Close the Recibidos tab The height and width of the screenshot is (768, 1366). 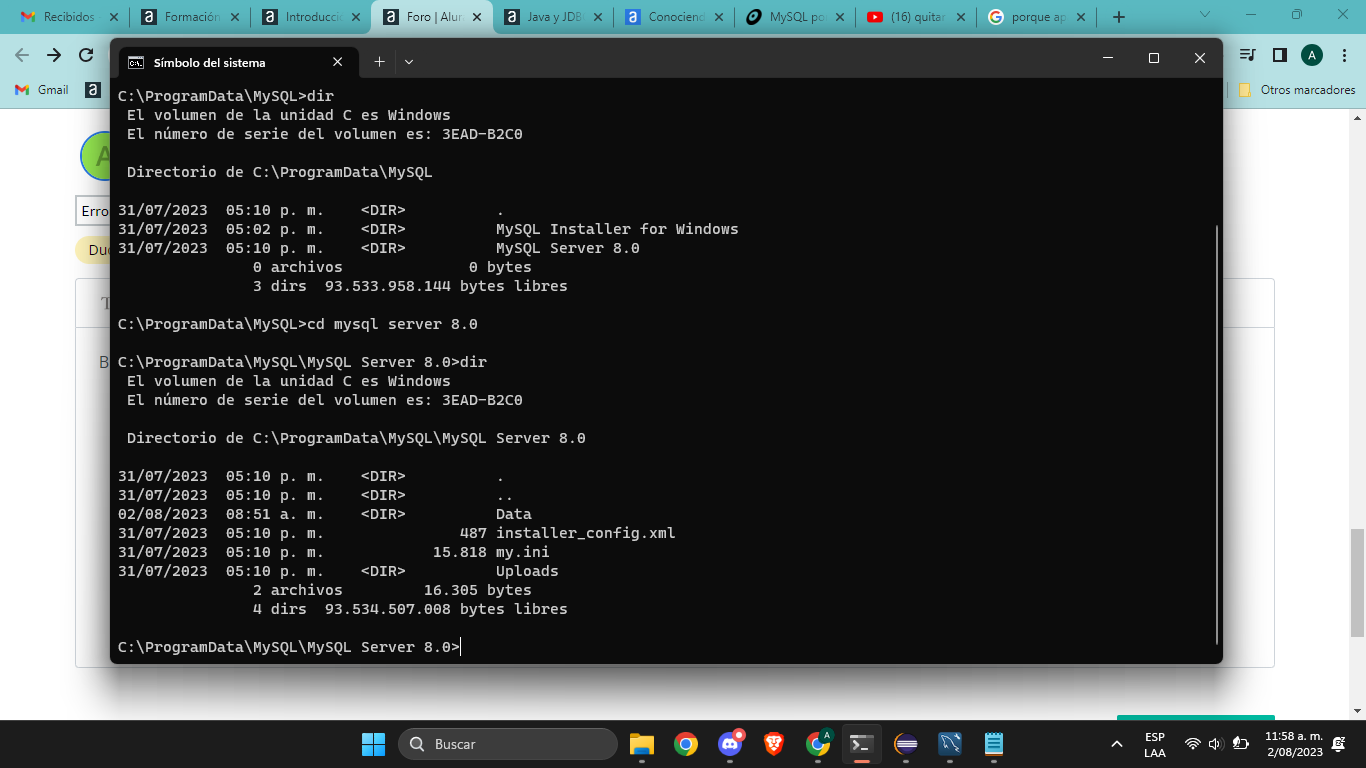113,17
